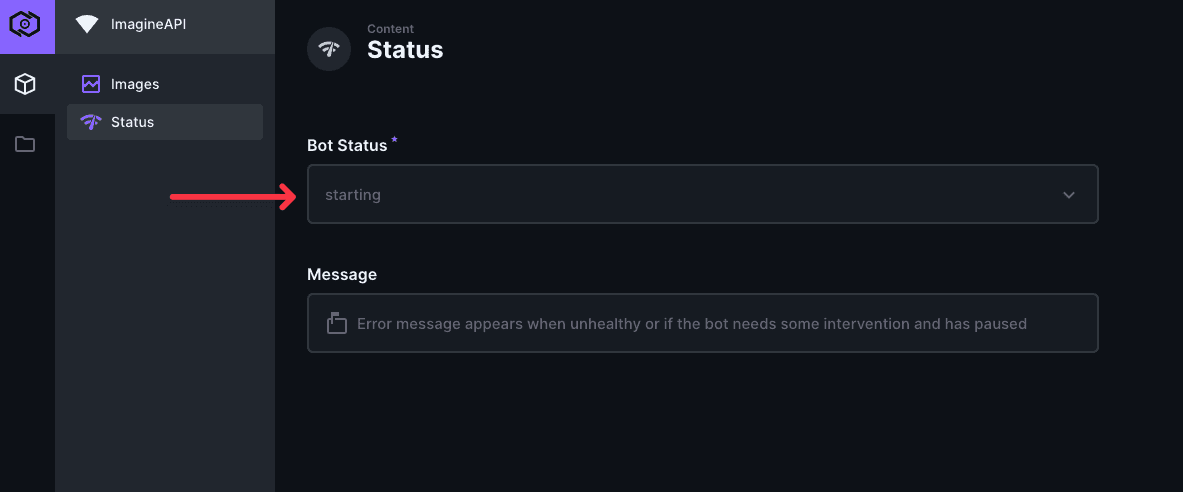Open the File Library folder icon
Image resolution: width=1183 pixels, height=492 pixels.
[25, 143]
